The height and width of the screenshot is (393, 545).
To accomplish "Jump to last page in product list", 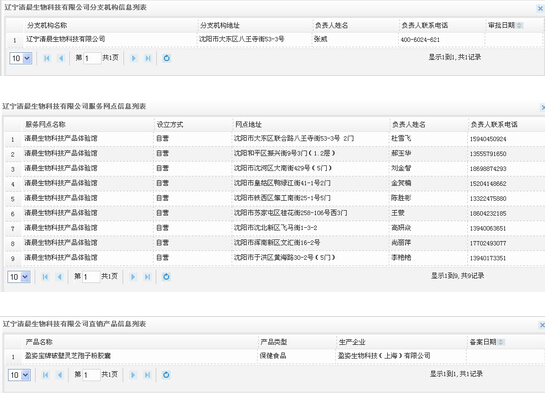I will pos(147,375).
